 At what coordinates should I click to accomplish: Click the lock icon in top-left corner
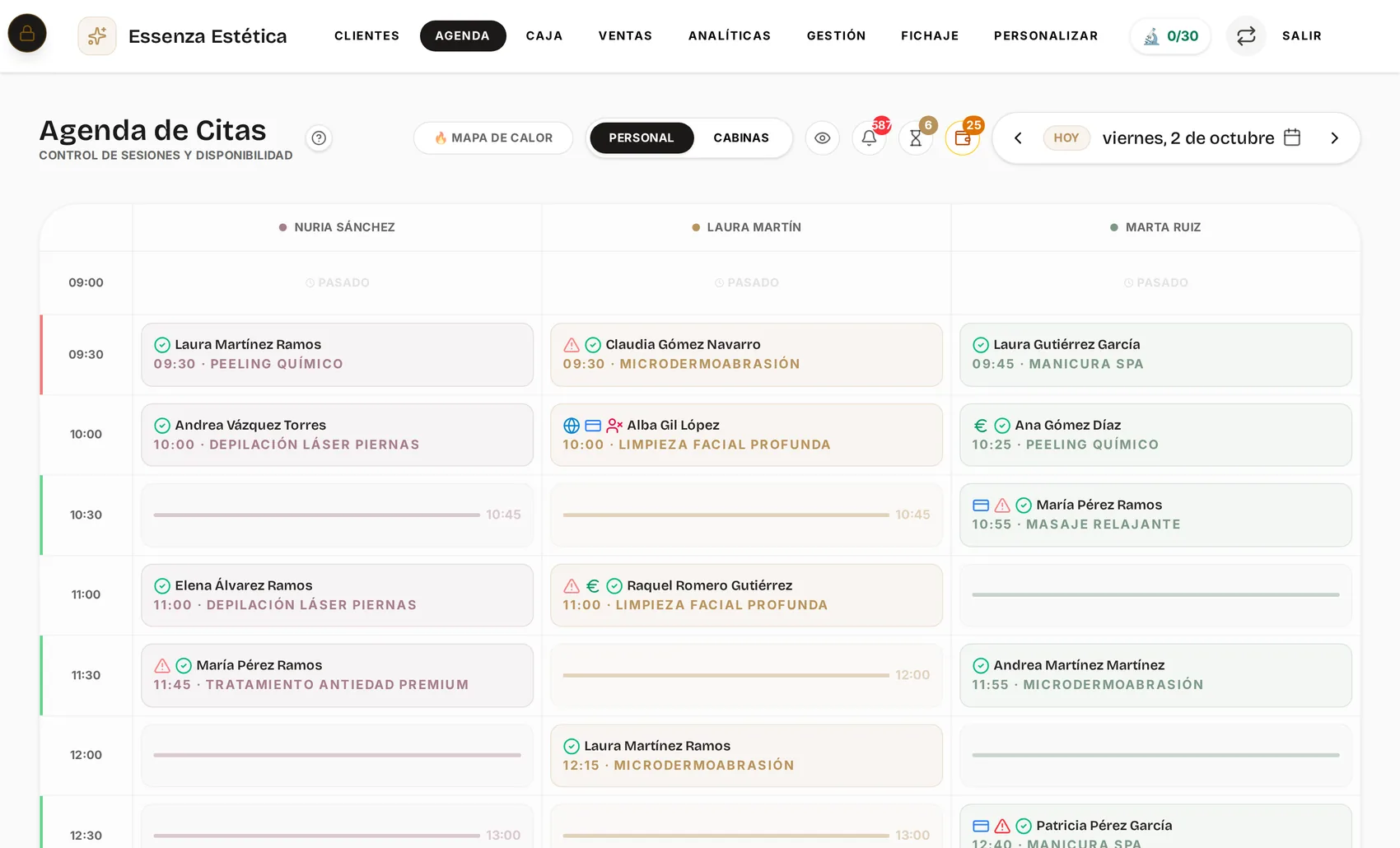pos(27,34)
